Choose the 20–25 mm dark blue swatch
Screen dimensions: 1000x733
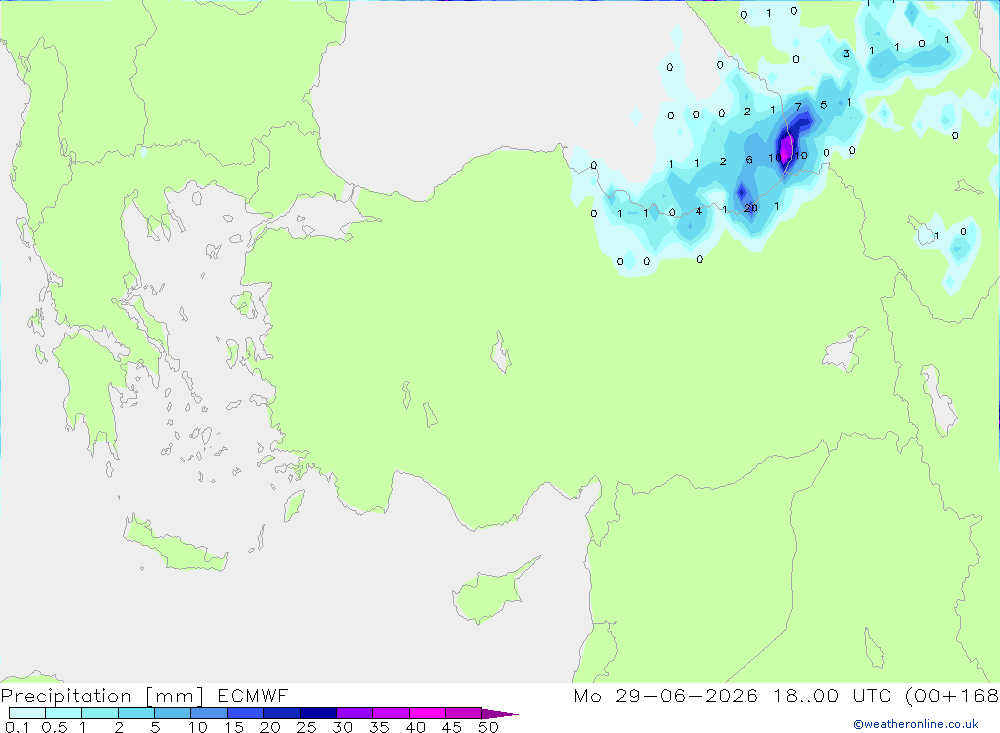pos(282,713)
